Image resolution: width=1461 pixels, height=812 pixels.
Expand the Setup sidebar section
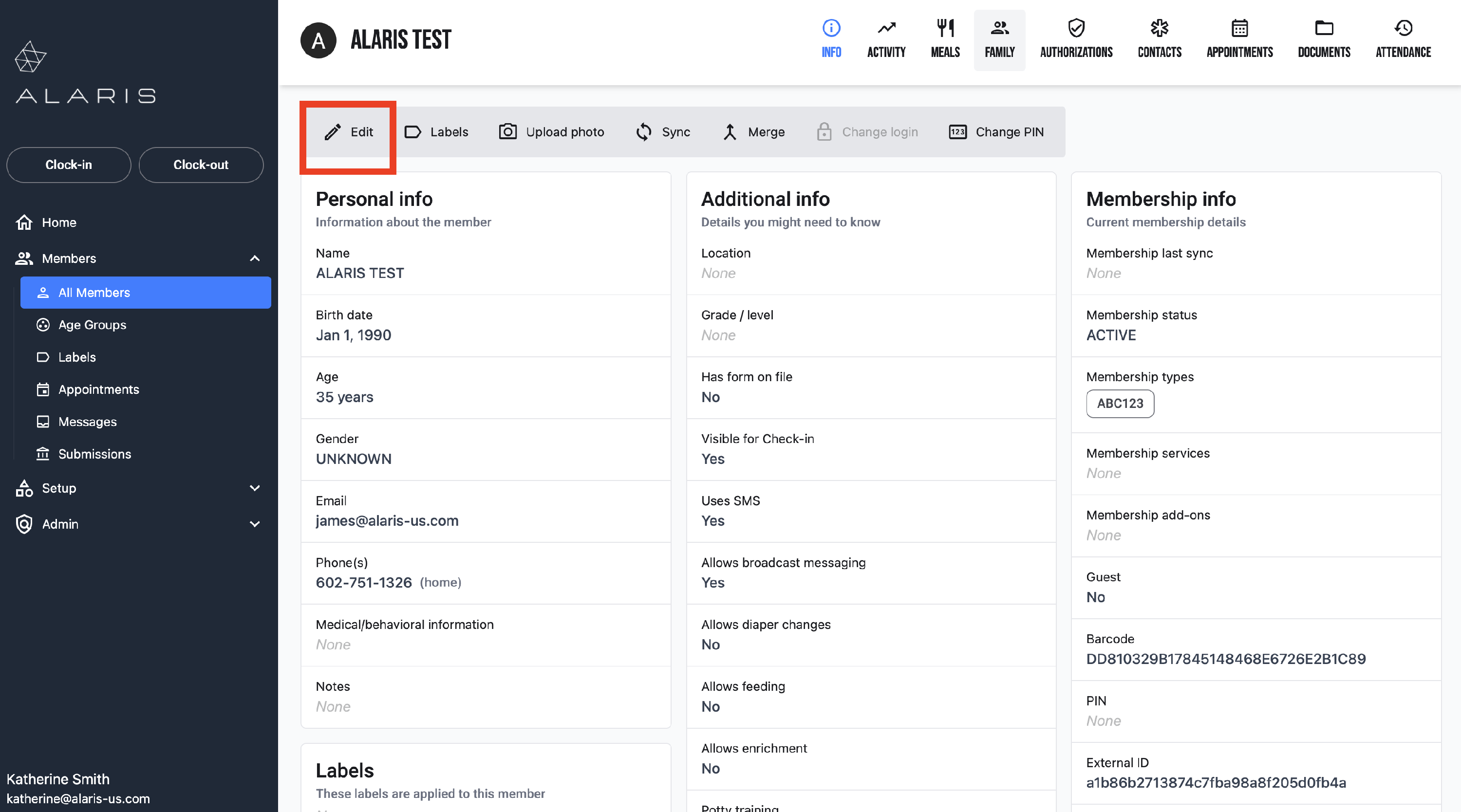(x=255, y=488)
